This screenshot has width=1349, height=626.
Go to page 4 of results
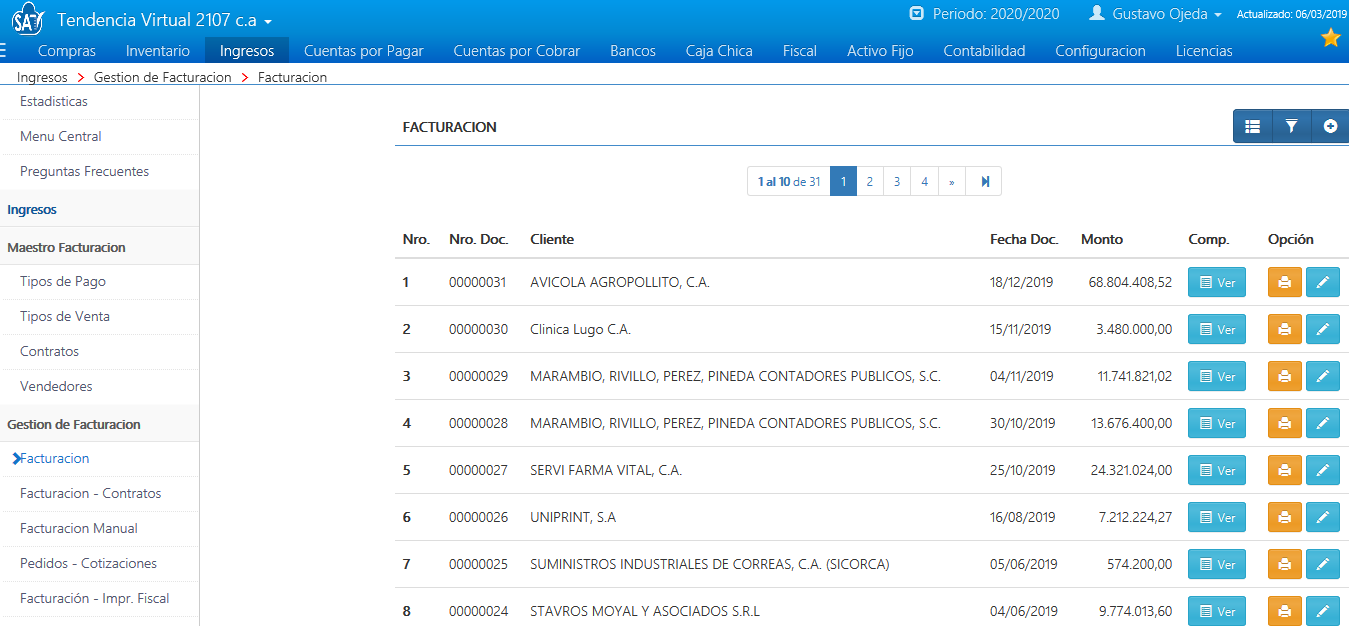[925, 182]
